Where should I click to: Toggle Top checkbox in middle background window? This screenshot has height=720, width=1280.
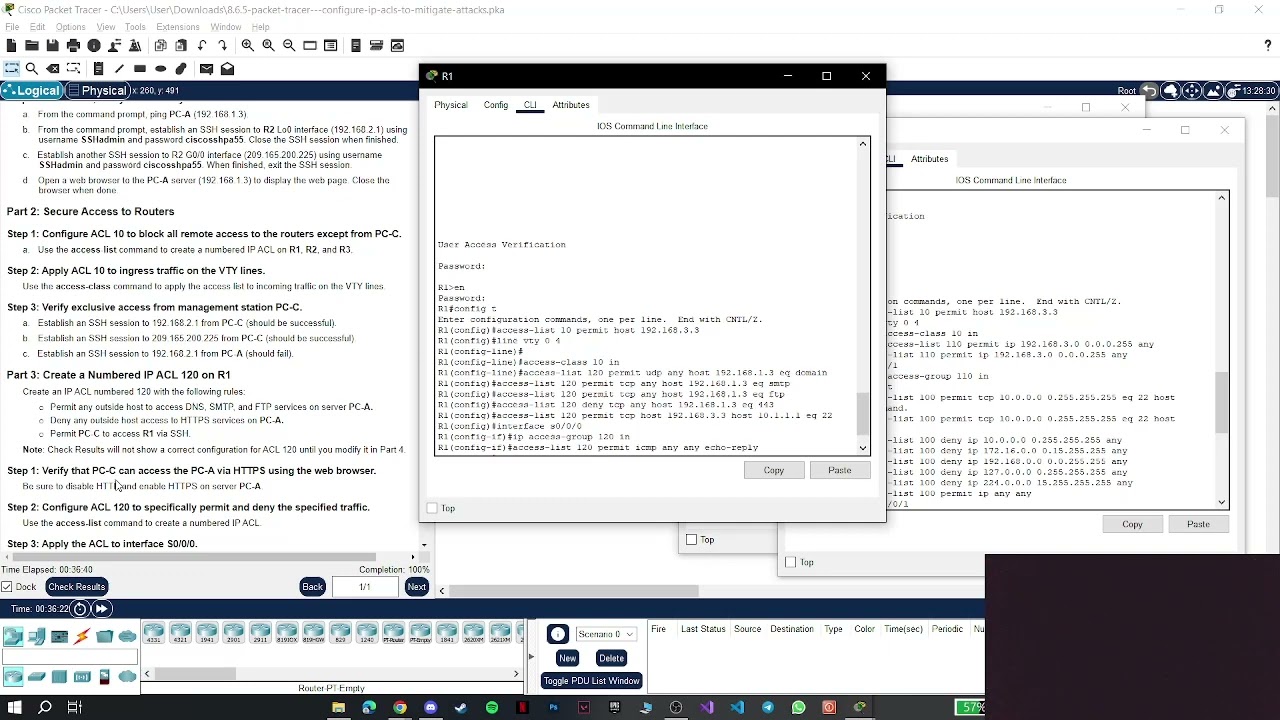tap(691, 540)
